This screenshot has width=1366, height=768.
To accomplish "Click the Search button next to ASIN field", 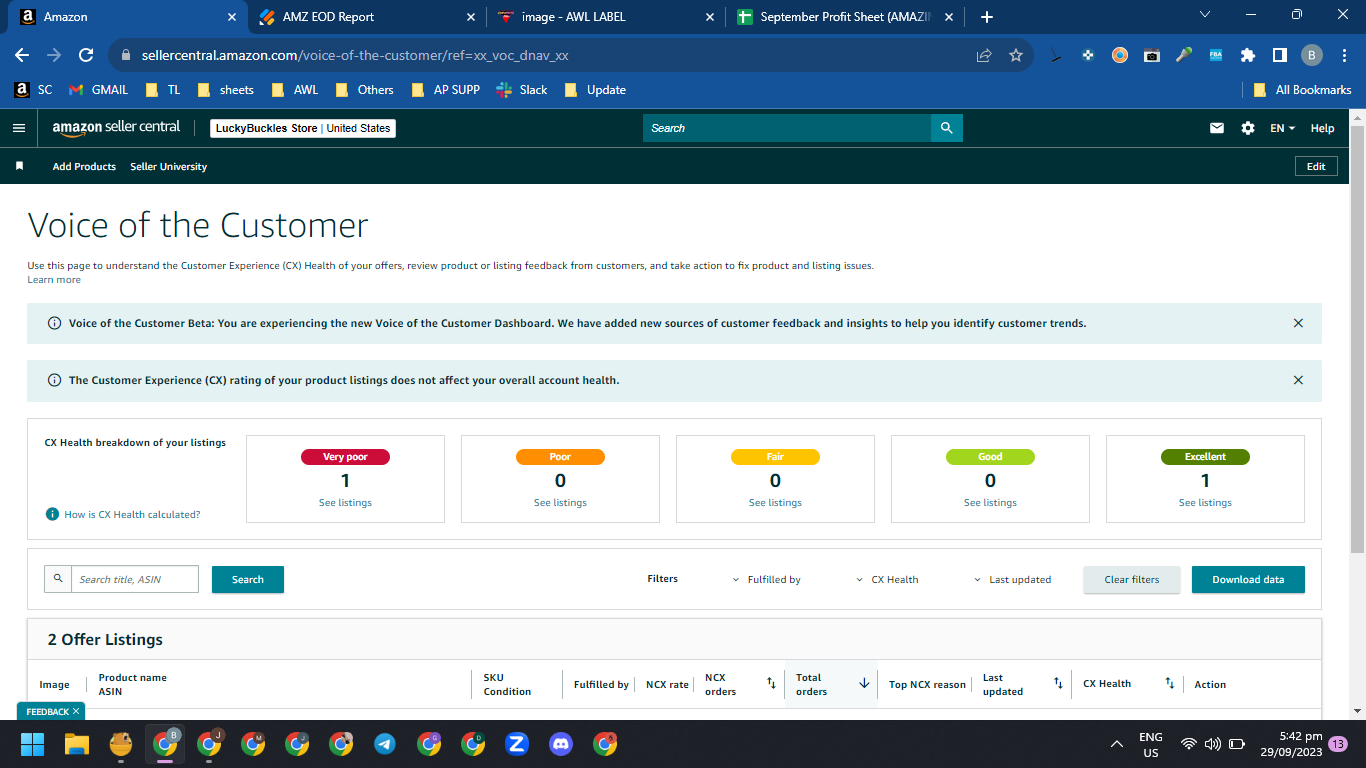I will pyautogui.click(x=248, y=579).
